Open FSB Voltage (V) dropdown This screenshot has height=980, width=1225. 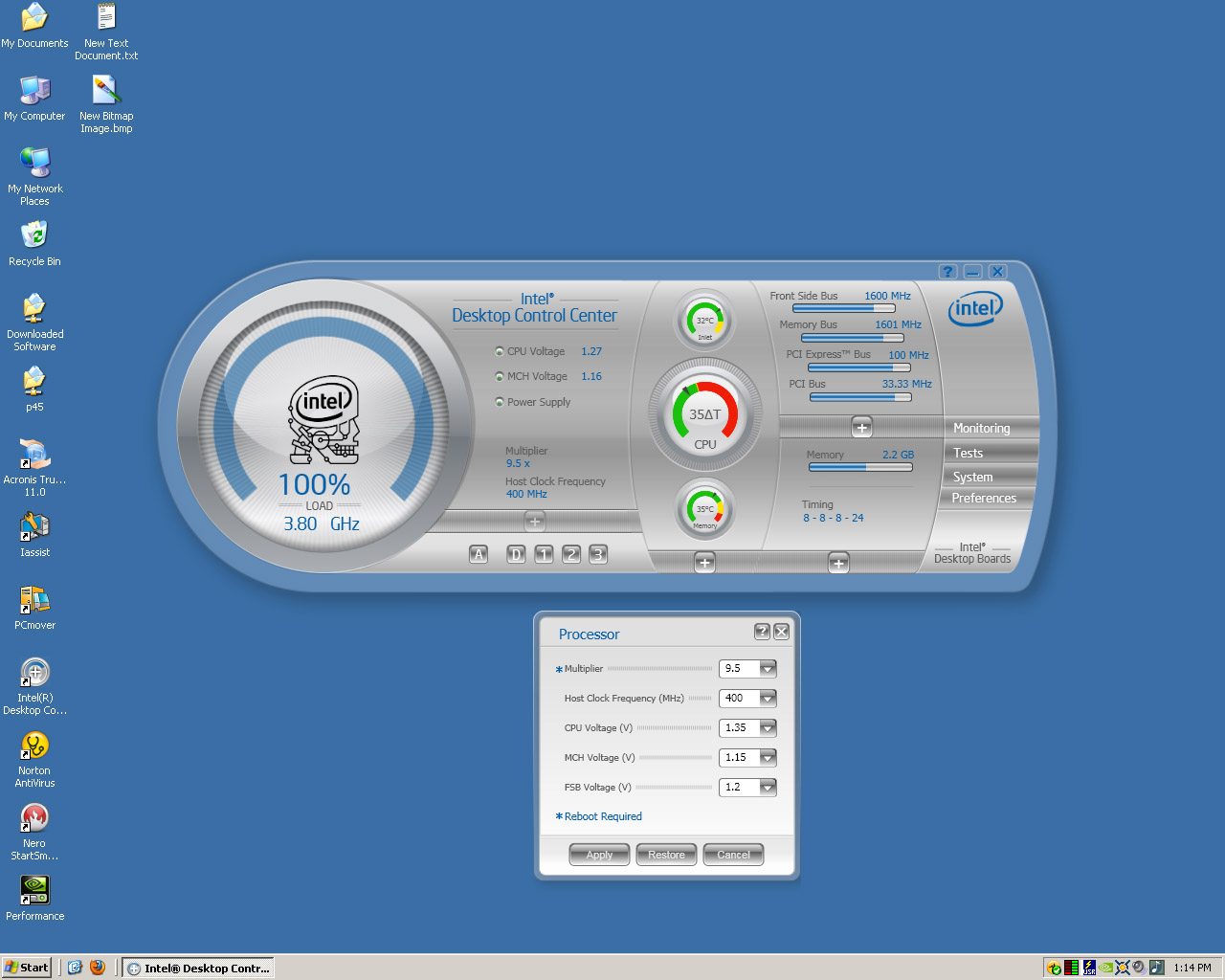click(x=768, y=788)
